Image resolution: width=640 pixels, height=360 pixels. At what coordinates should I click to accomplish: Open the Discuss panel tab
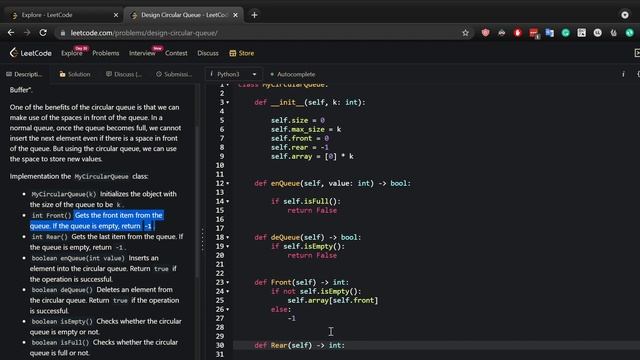coord(124,74)
